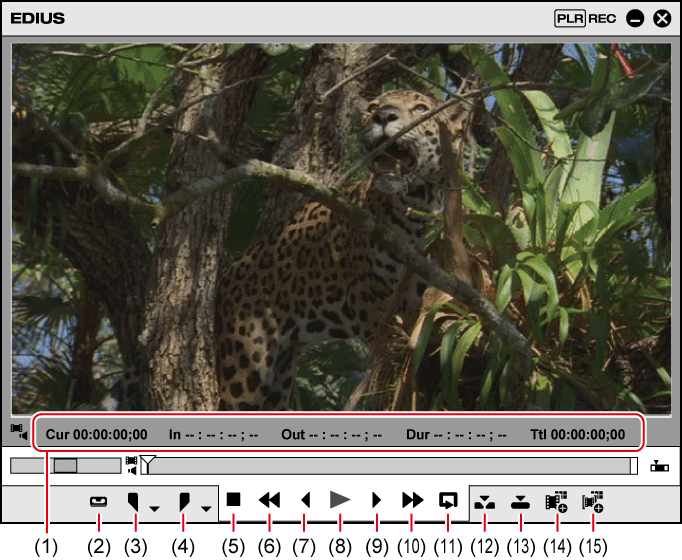
Task: Step forward to next frame
Action: coord(377,500)
